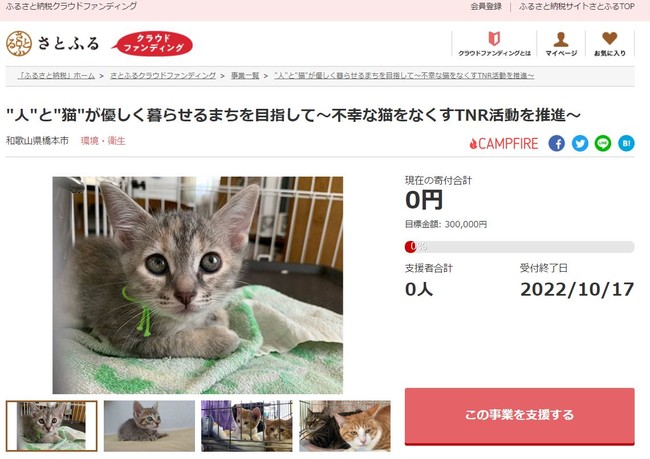Image resolution: width=650 pixels, height=459 pixels.
Task: Share the project on Facebook
Action: (557, 143)
